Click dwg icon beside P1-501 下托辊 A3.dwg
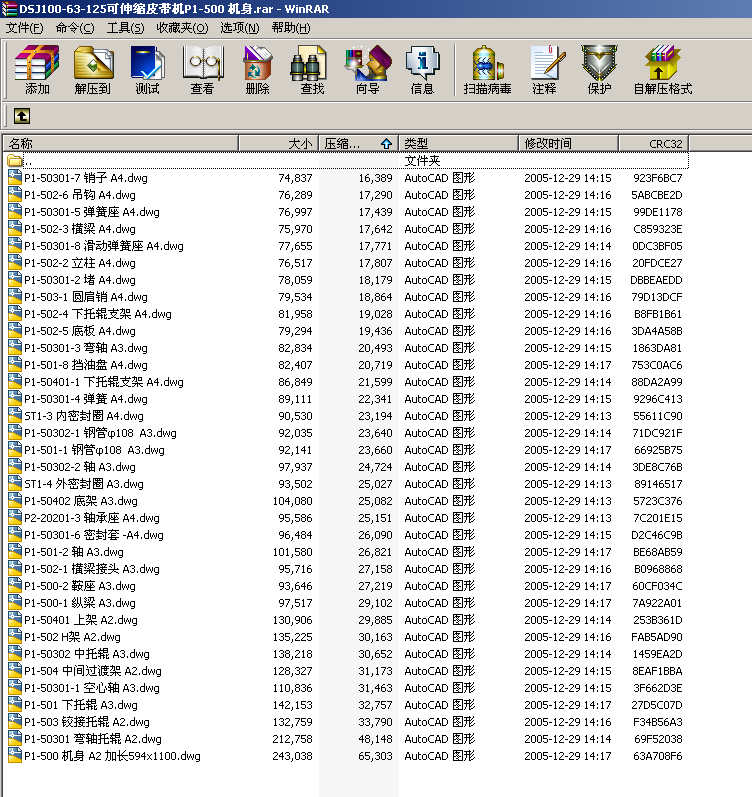This screenshot has height=797, width=752. [x=15, y=705]
